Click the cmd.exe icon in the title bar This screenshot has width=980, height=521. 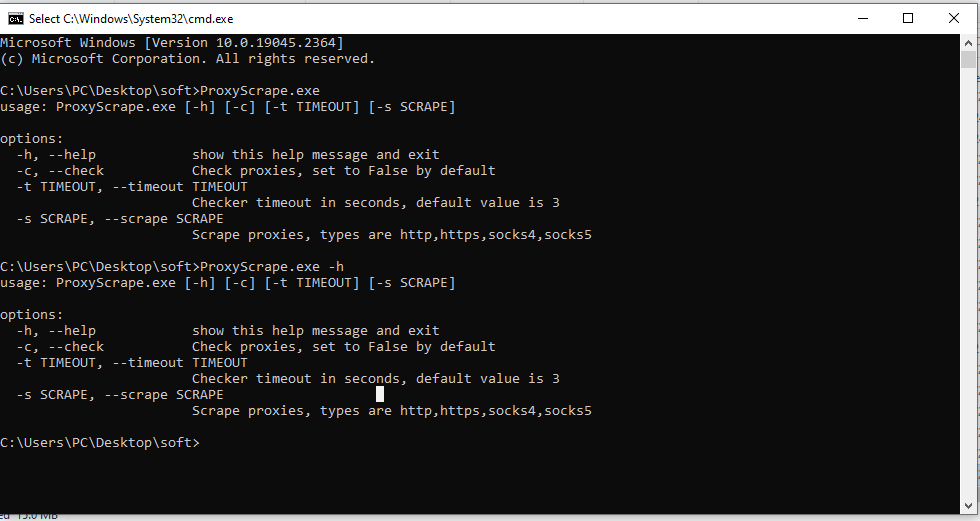pyautogui.click(x=15, y=18)
